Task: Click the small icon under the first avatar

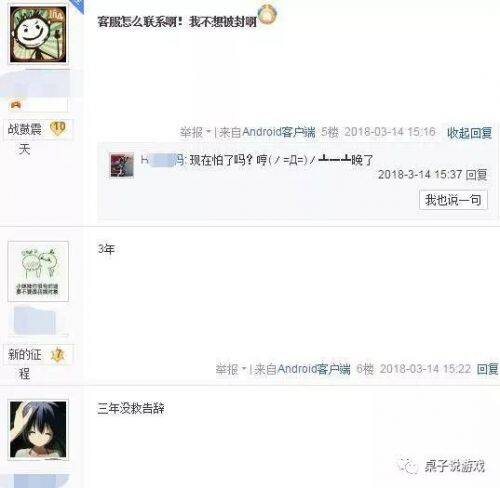Action: click(16, 105)
